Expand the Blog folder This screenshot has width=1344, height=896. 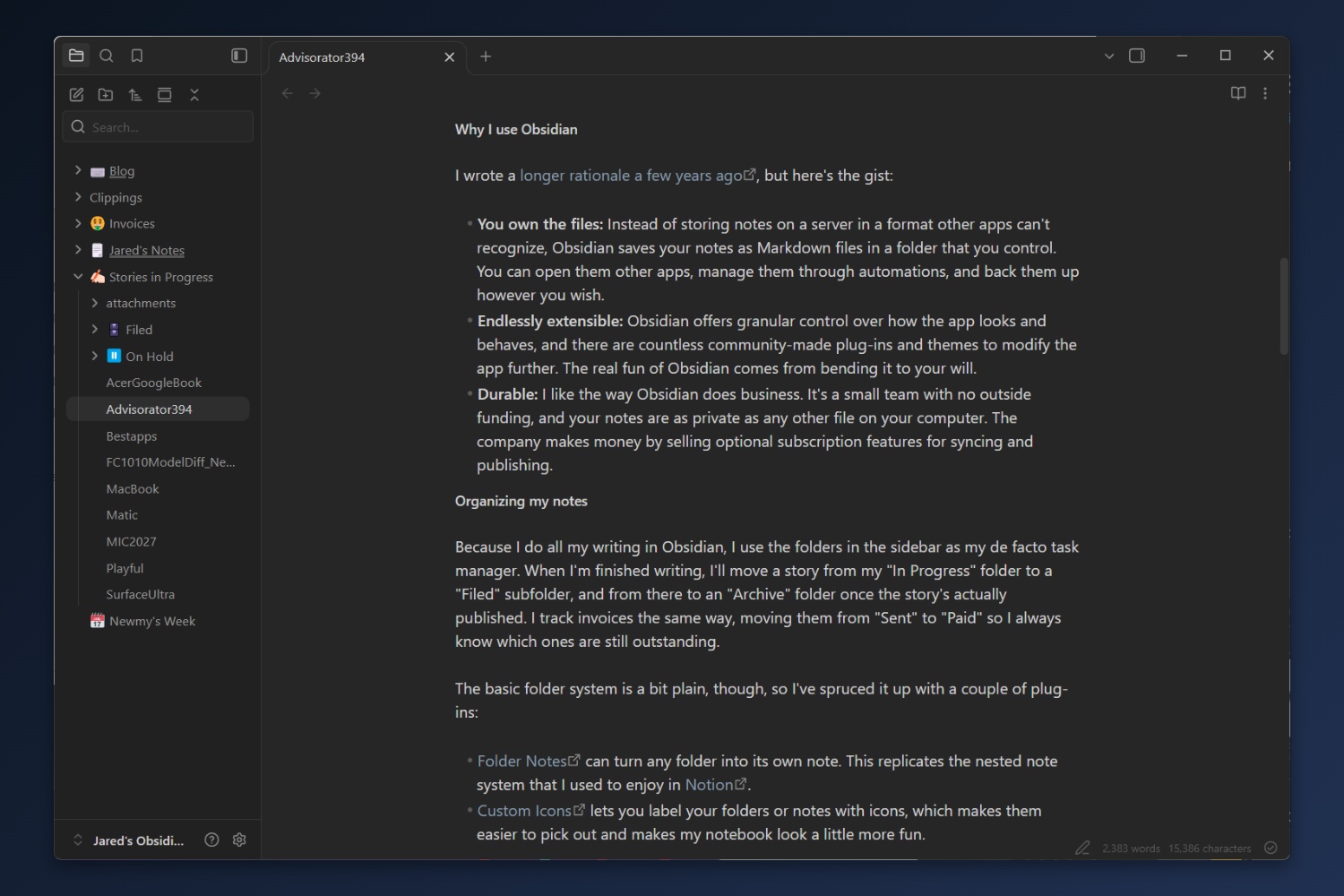[78, 170]
